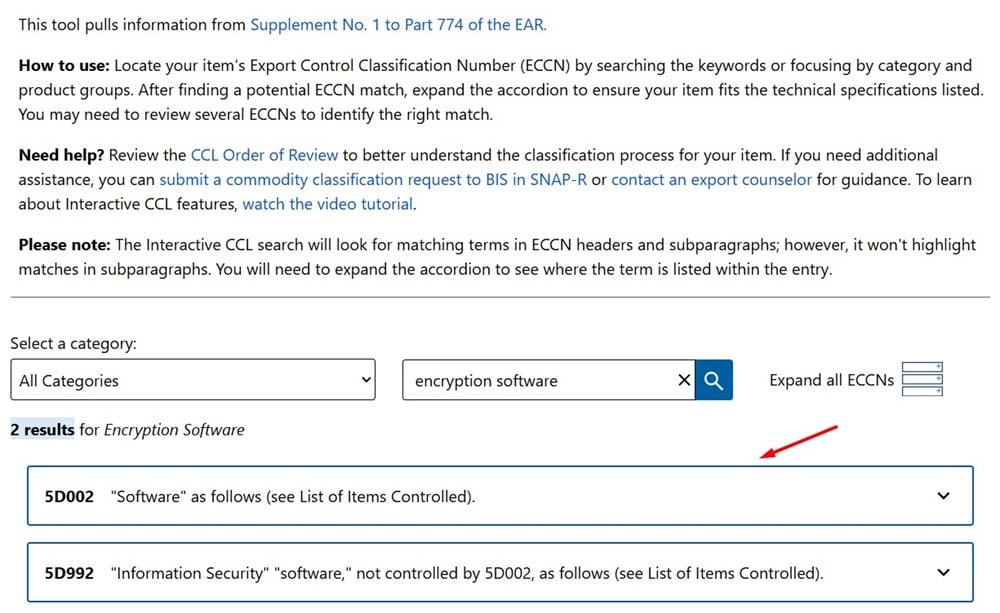Click the 5D002 "Software" as follows title
This screenshot has width=1000, height=613.
click(x=292, y=496)
